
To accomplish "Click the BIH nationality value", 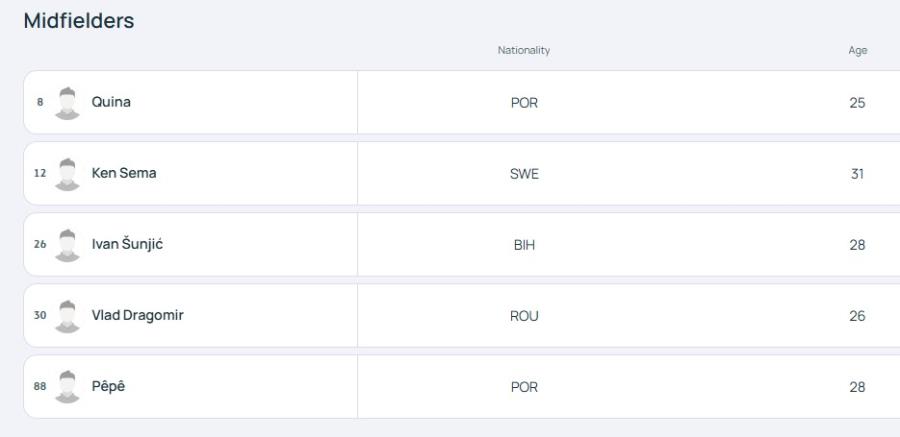I will 524,245.
